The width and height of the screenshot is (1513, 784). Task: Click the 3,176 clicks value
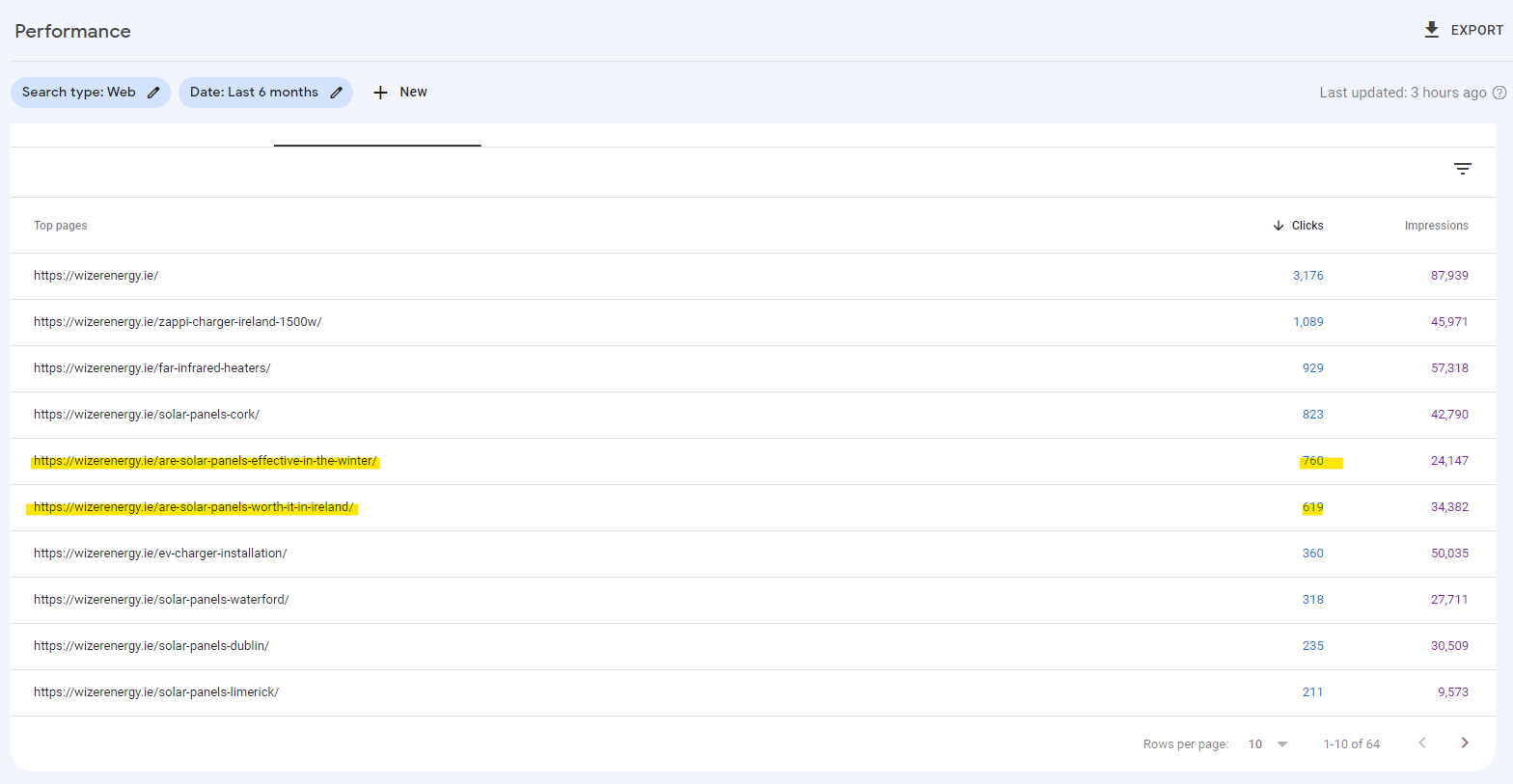(x=1307, y=276)
